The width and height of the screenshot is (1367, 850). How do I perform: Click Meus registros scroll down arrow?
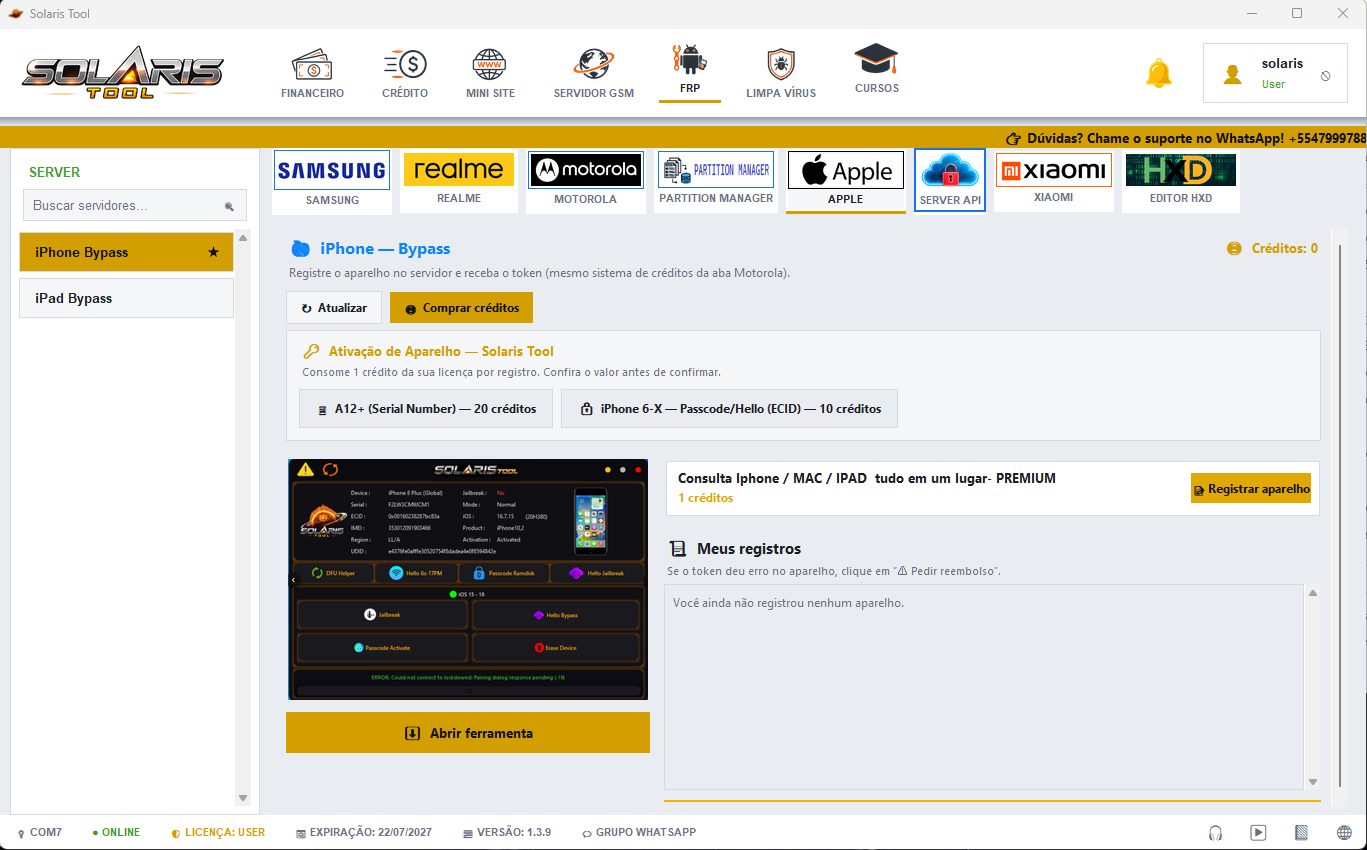[x=1312, y=781]
